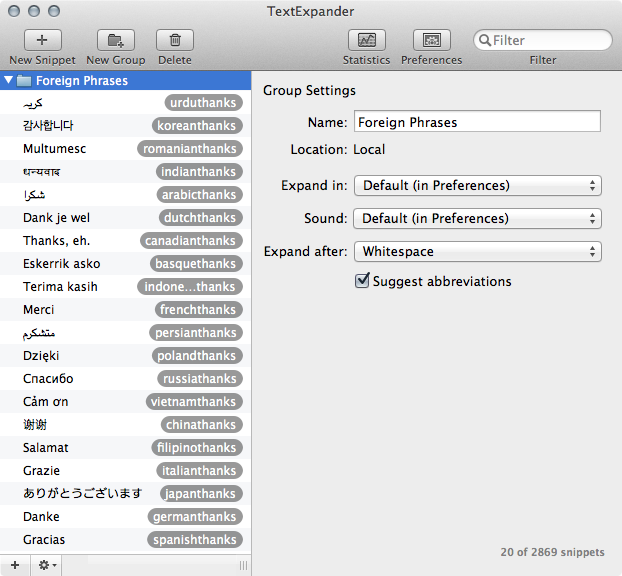The image size is (622, 576).
Task: Click into the Filter search field
Action: pyautogui.click(x=543, y=40)
